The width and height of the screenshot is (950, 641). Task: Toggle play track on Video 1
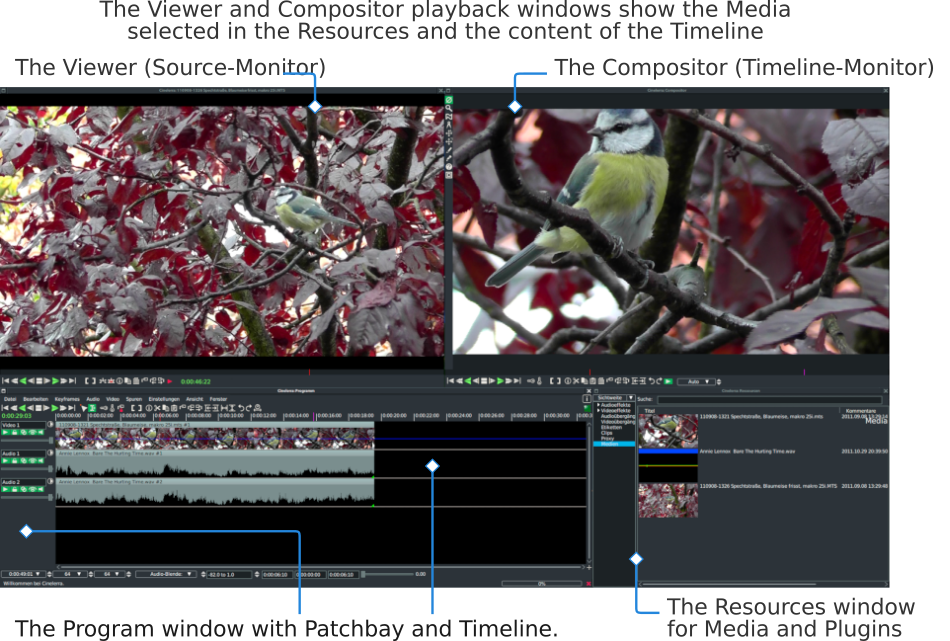click(5, 433)
